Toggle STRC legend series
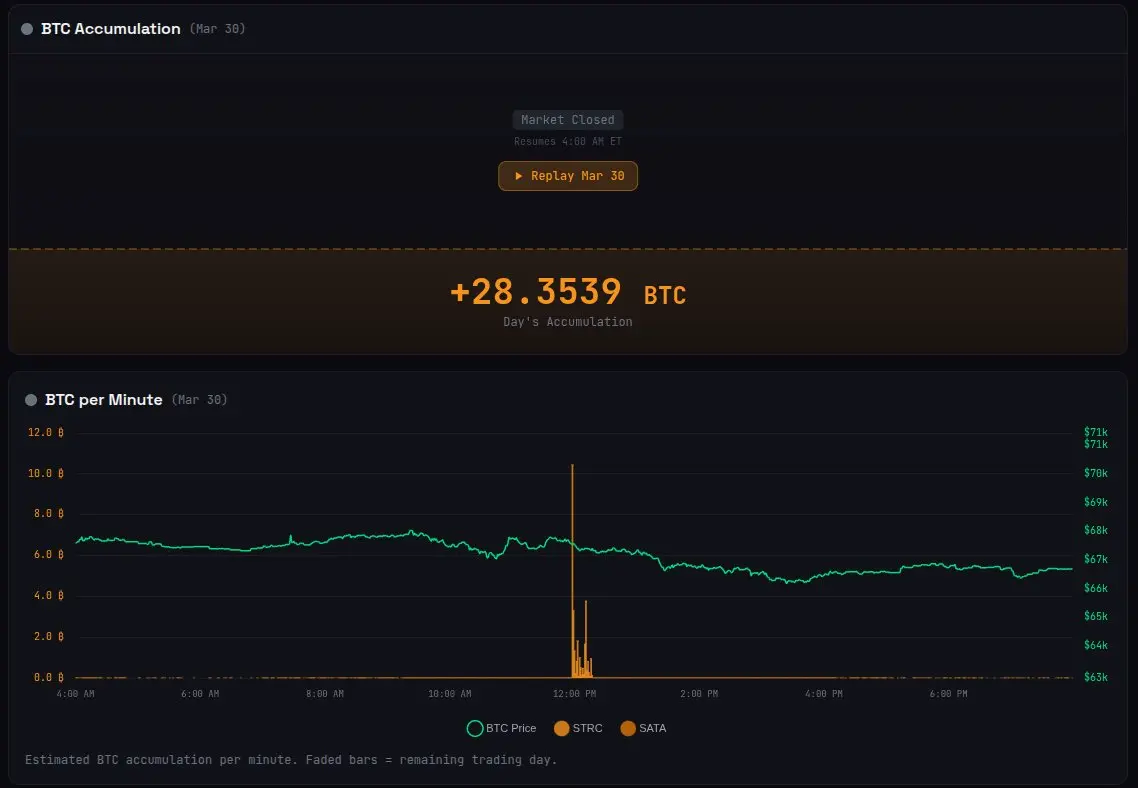Screen dimensions: 1138x788 [578, 729]
